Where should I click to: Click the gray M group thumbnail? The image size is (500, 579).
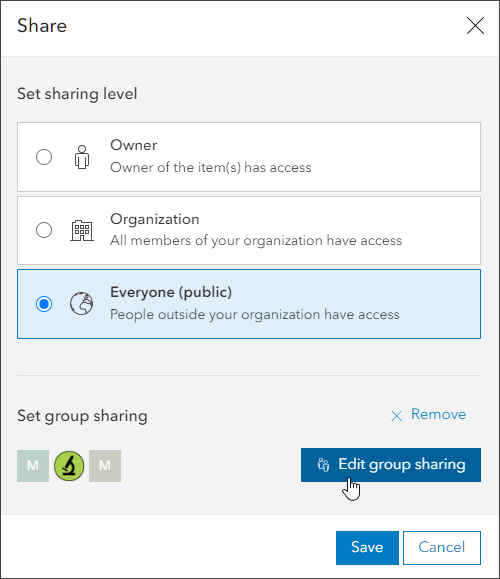tap(105, 466)
